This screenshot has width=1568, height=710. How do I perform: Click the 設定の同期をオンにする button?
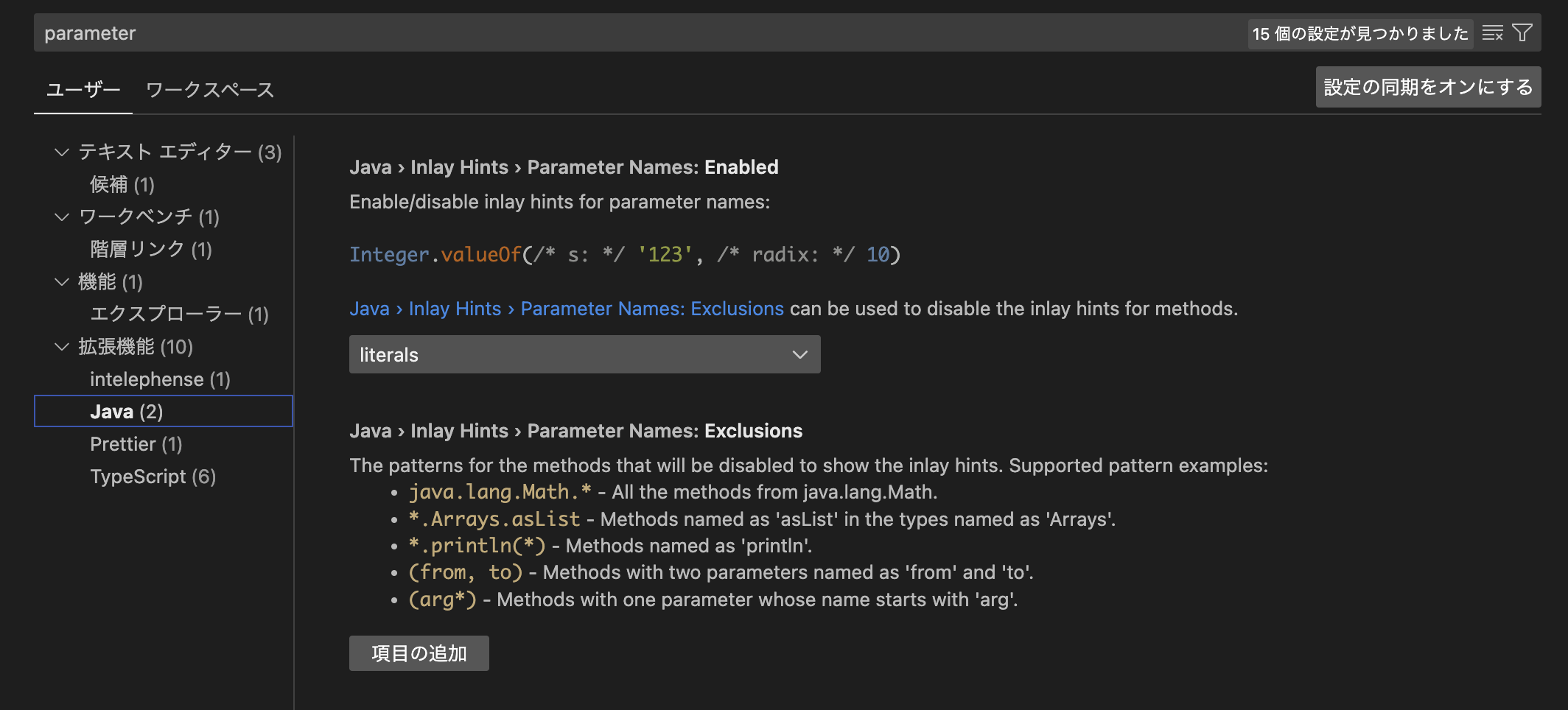1427,86
